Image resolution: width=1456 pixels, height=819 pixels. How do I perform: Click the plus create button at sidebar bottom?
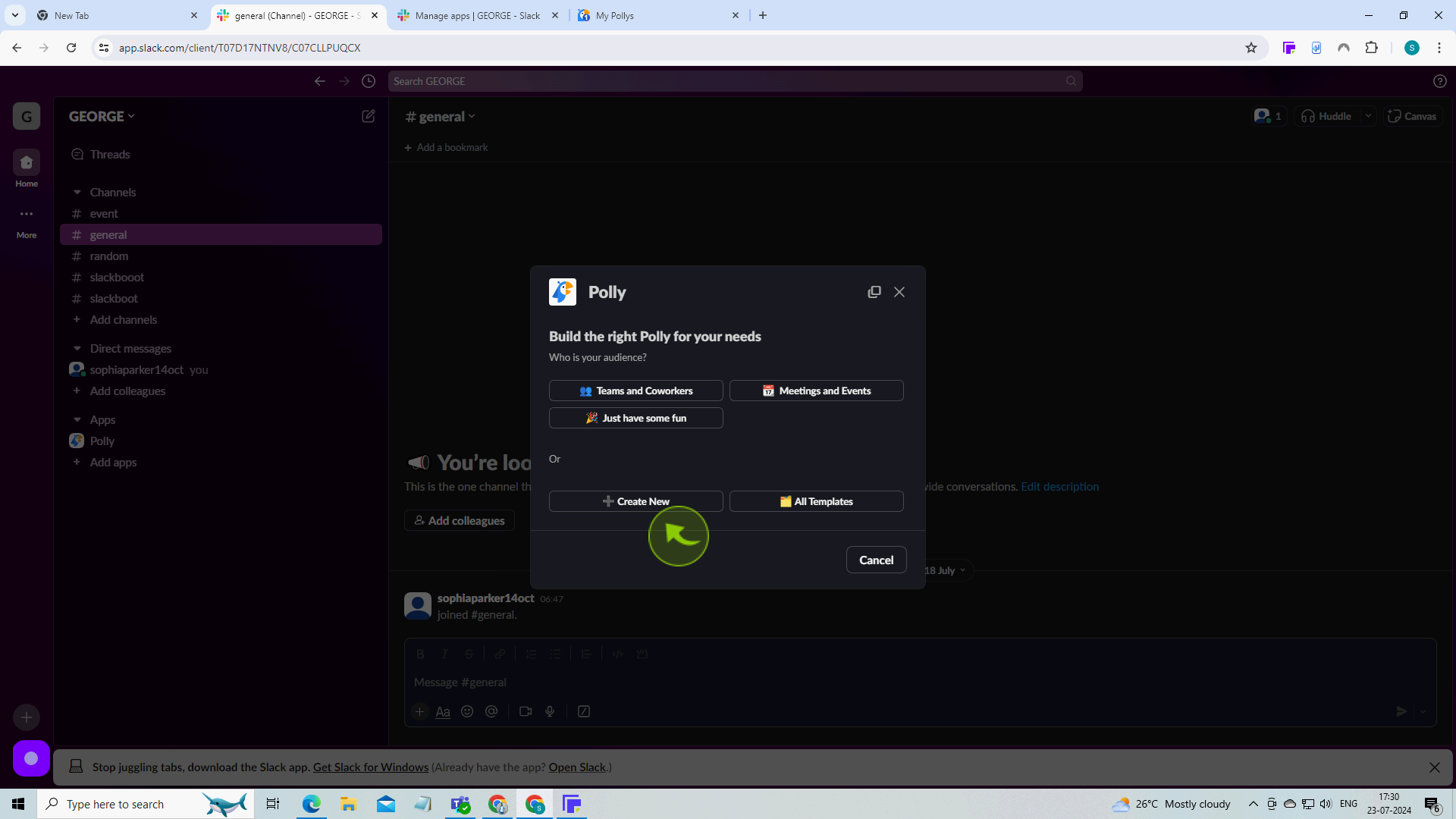[27, 717]
